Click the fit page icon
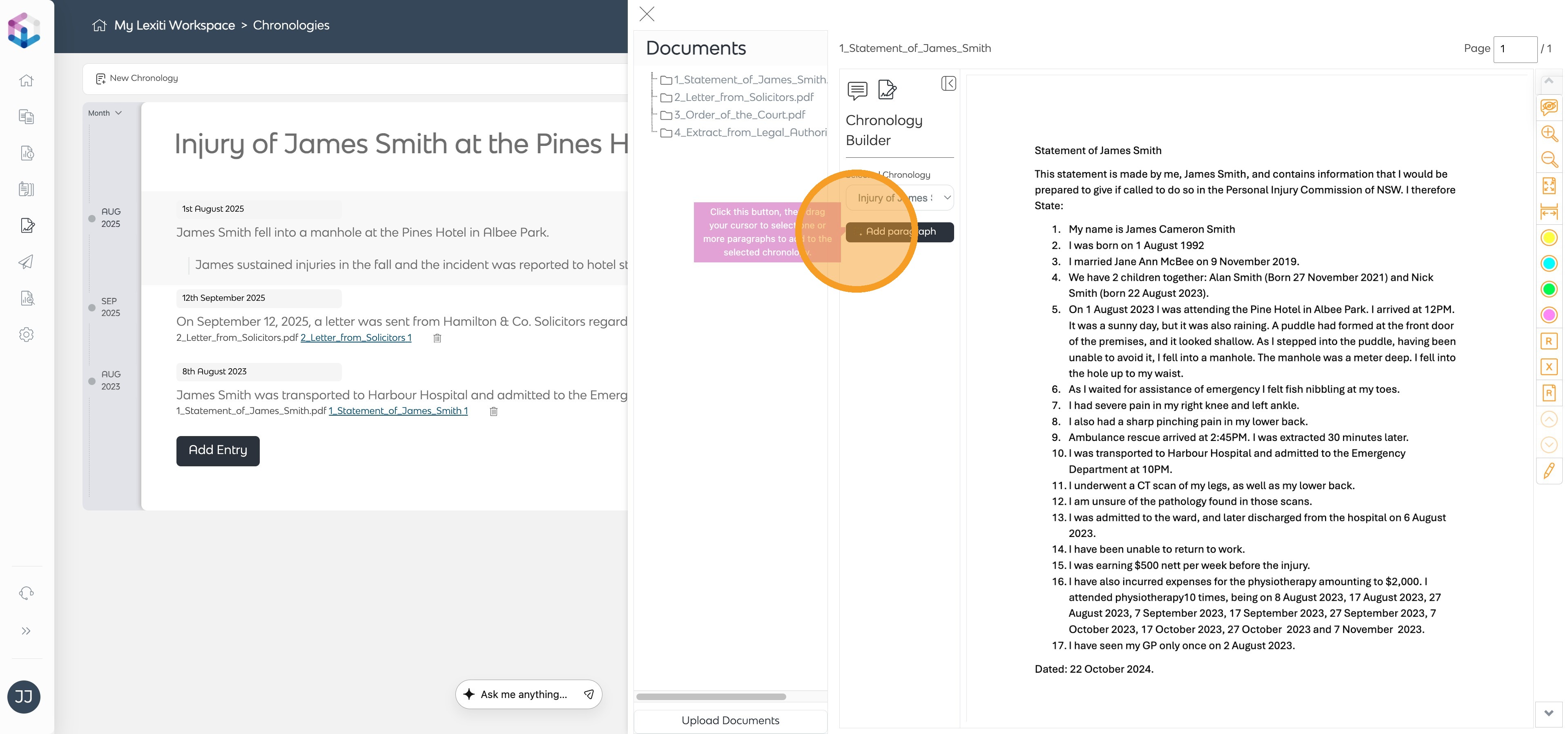This screenshot has width=1568, height=734. [1548, 185]
